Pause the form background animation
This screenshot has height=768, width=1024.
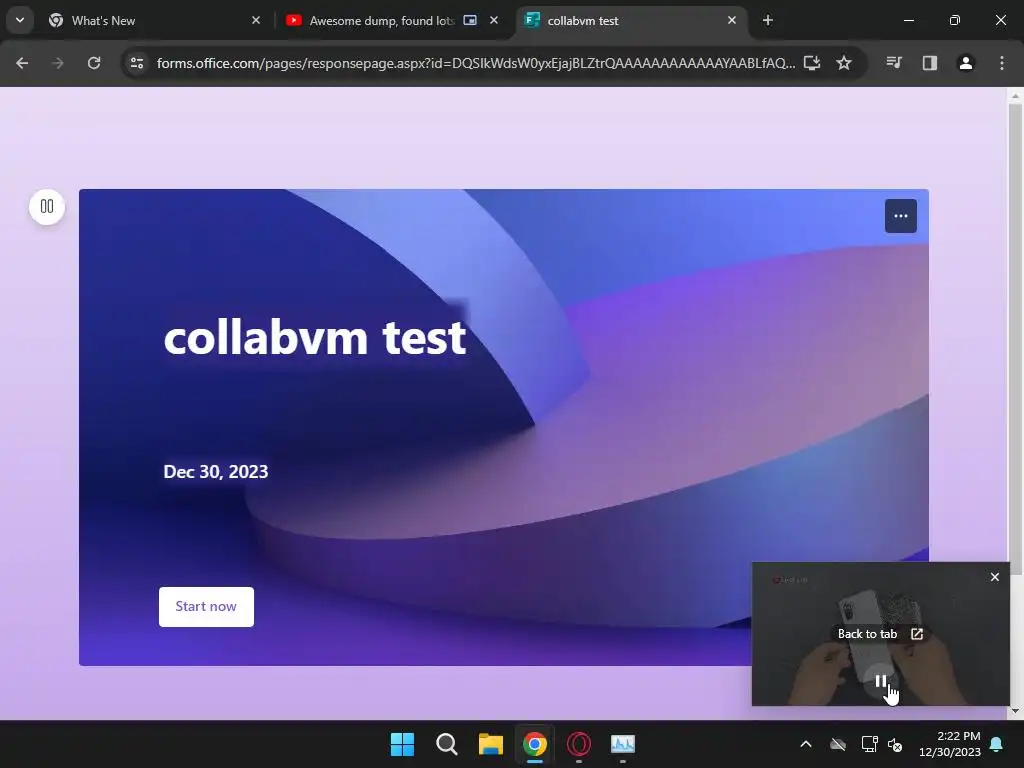click(x=47, y=207)
